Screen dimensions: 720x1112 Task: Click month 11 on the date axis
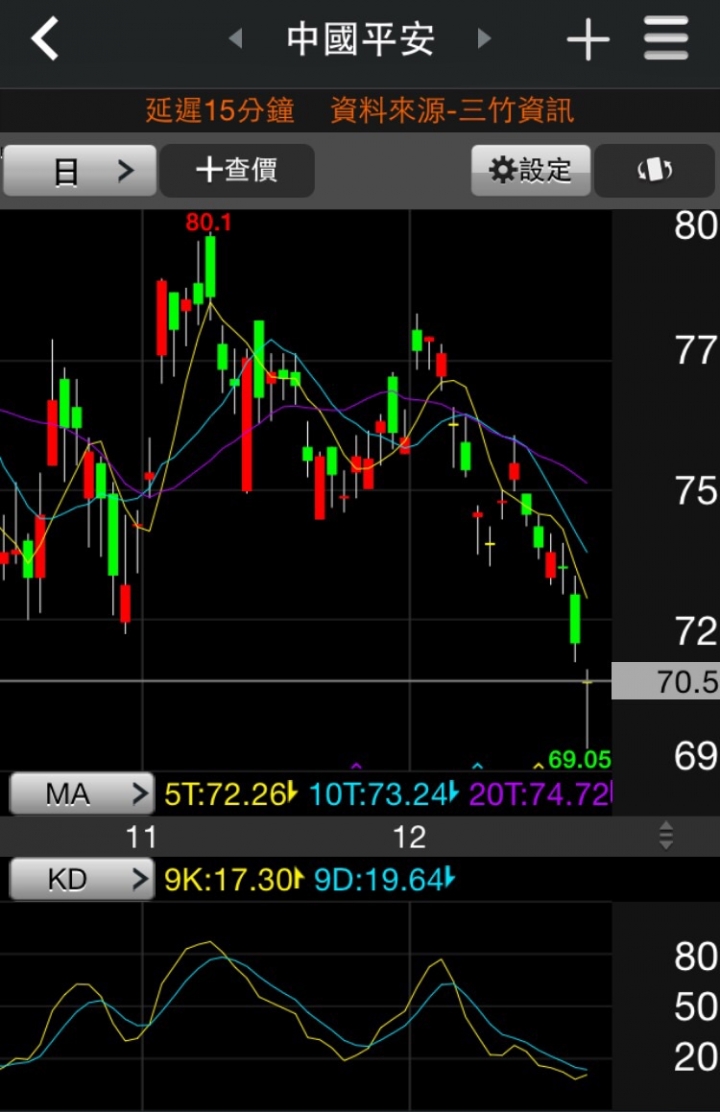click(x=141, y=837)
